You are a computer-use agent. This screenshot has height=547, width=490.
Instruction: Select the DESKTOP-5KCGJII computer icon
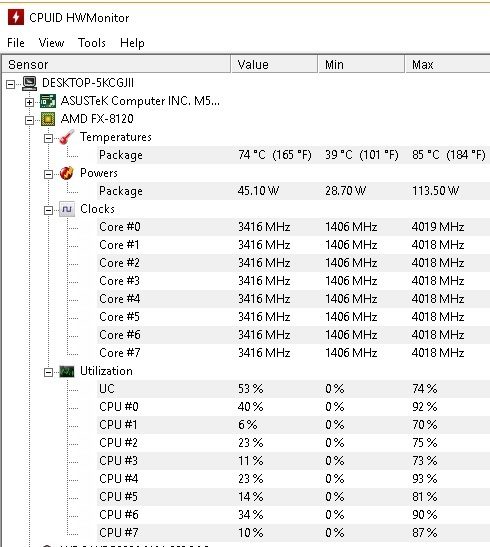pyautogui.click(x=30, y=83)
